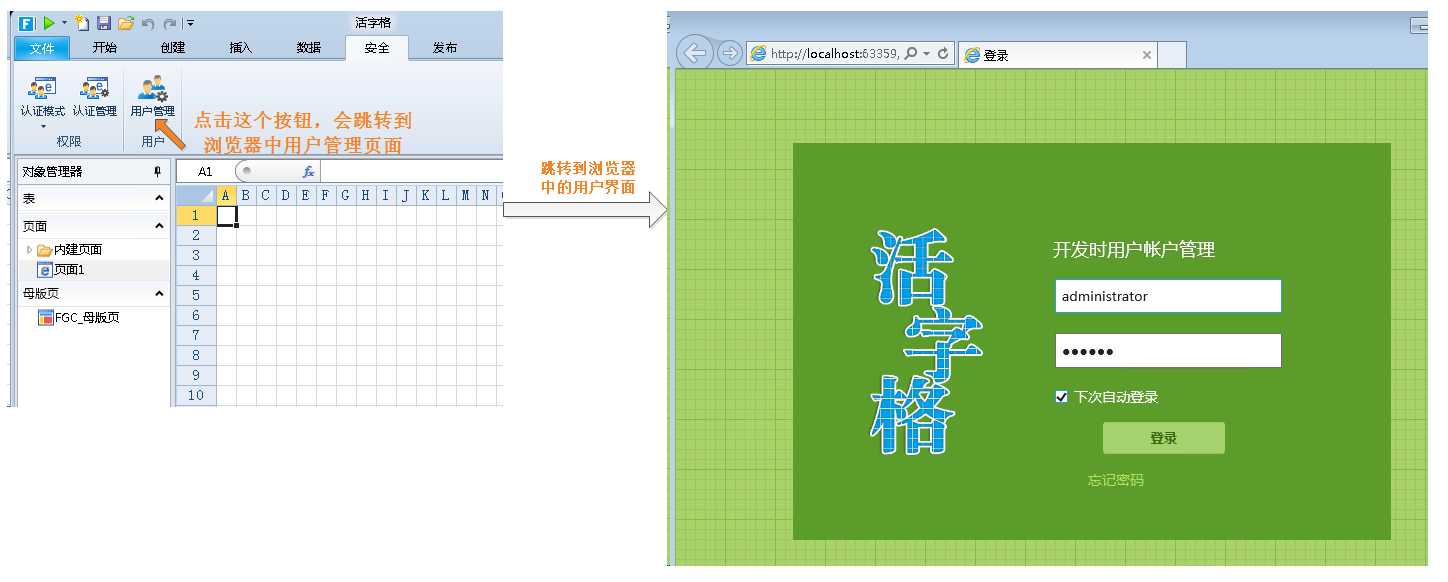Click the 忘记密码 link

tap(1116, 480)
